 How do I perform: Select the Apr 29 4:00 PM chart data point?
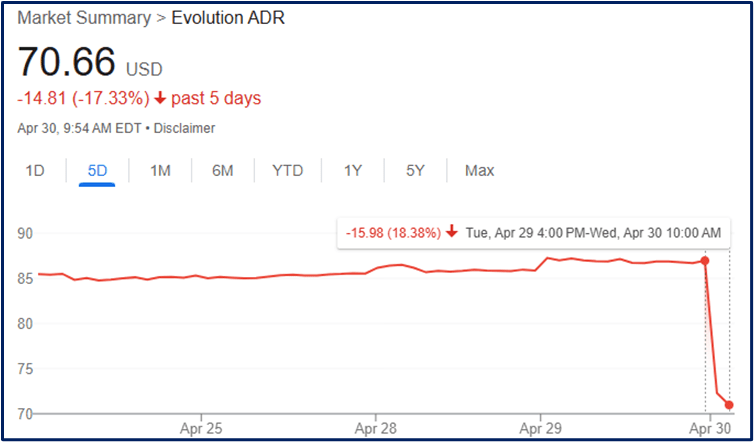click(x=705, y=261)
